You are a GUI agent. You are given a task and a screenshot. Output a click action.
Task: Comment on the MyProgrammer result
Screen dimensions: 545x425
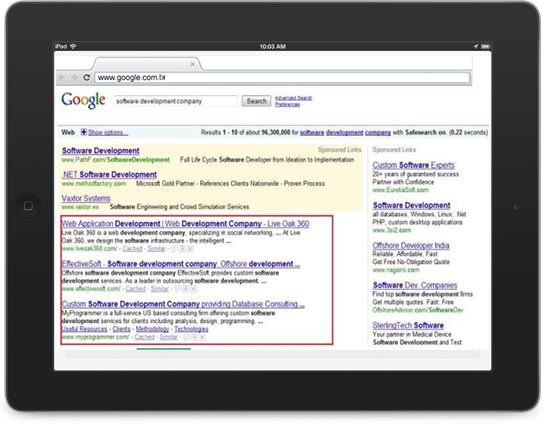point(187,337)
